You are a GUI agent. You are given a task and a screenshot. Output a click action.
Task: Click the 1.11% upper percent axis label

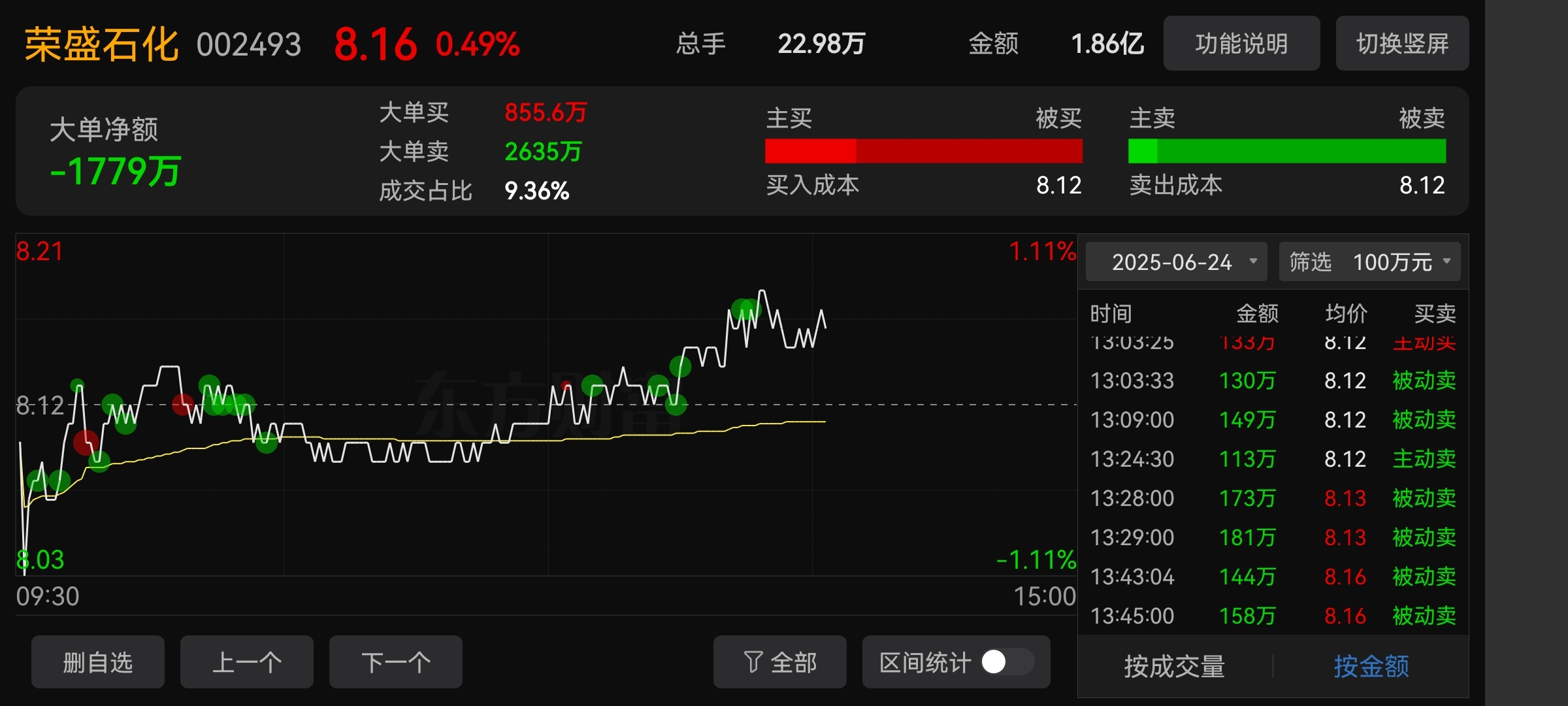point(1043,252)
